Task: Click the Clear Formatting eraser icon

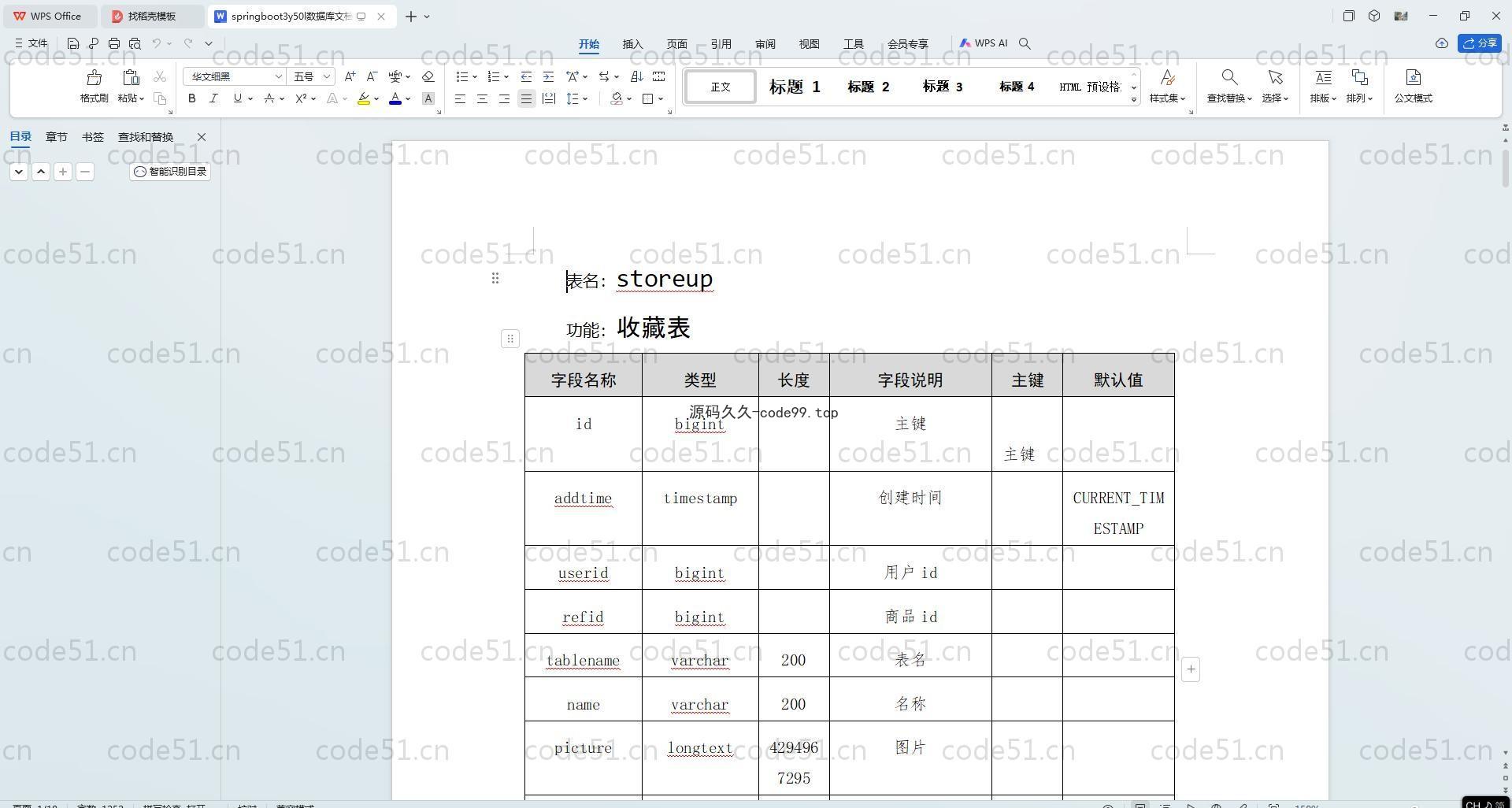Action: coord(428,76)
